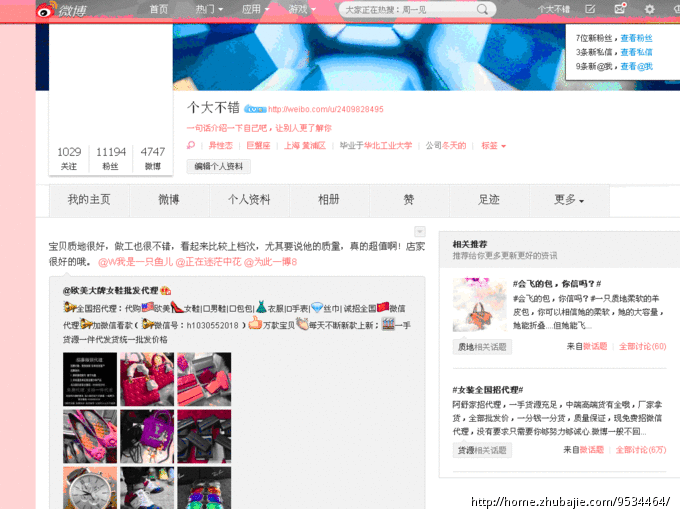The image size is (680, 509).
Task: Open @欧美大牌女鞋批发代理 author link
Action: 110,290
